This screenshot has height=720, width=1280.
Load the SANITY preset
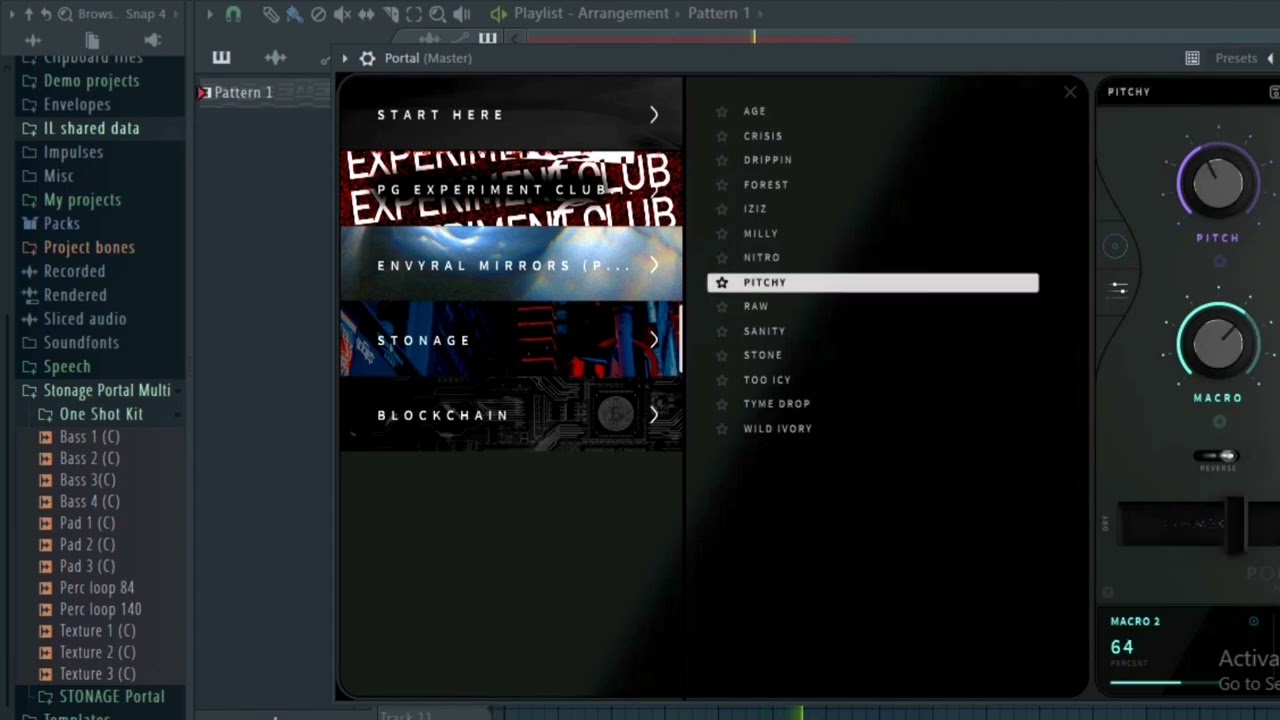[x=765, y=331]
